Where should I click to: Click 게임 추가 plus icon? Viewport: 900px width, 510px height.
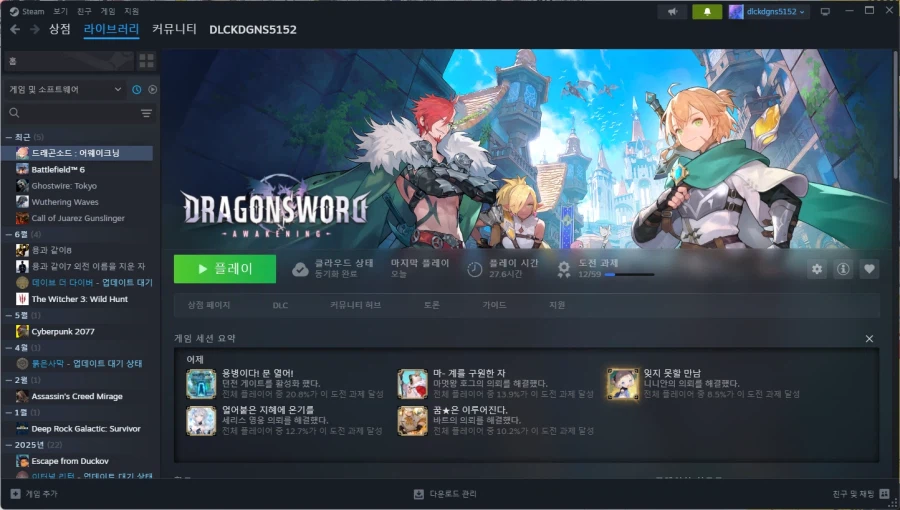[15, 494]
